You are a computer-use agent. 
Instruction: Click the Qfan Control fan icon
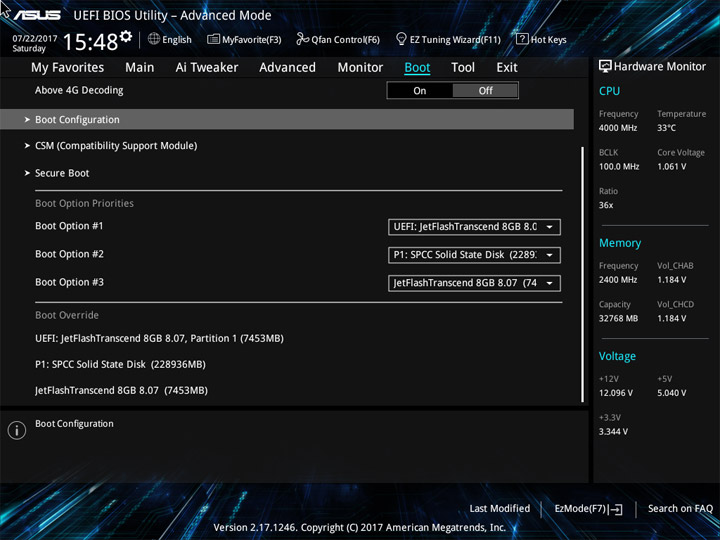pyautogui.click(x=302, y=39)
